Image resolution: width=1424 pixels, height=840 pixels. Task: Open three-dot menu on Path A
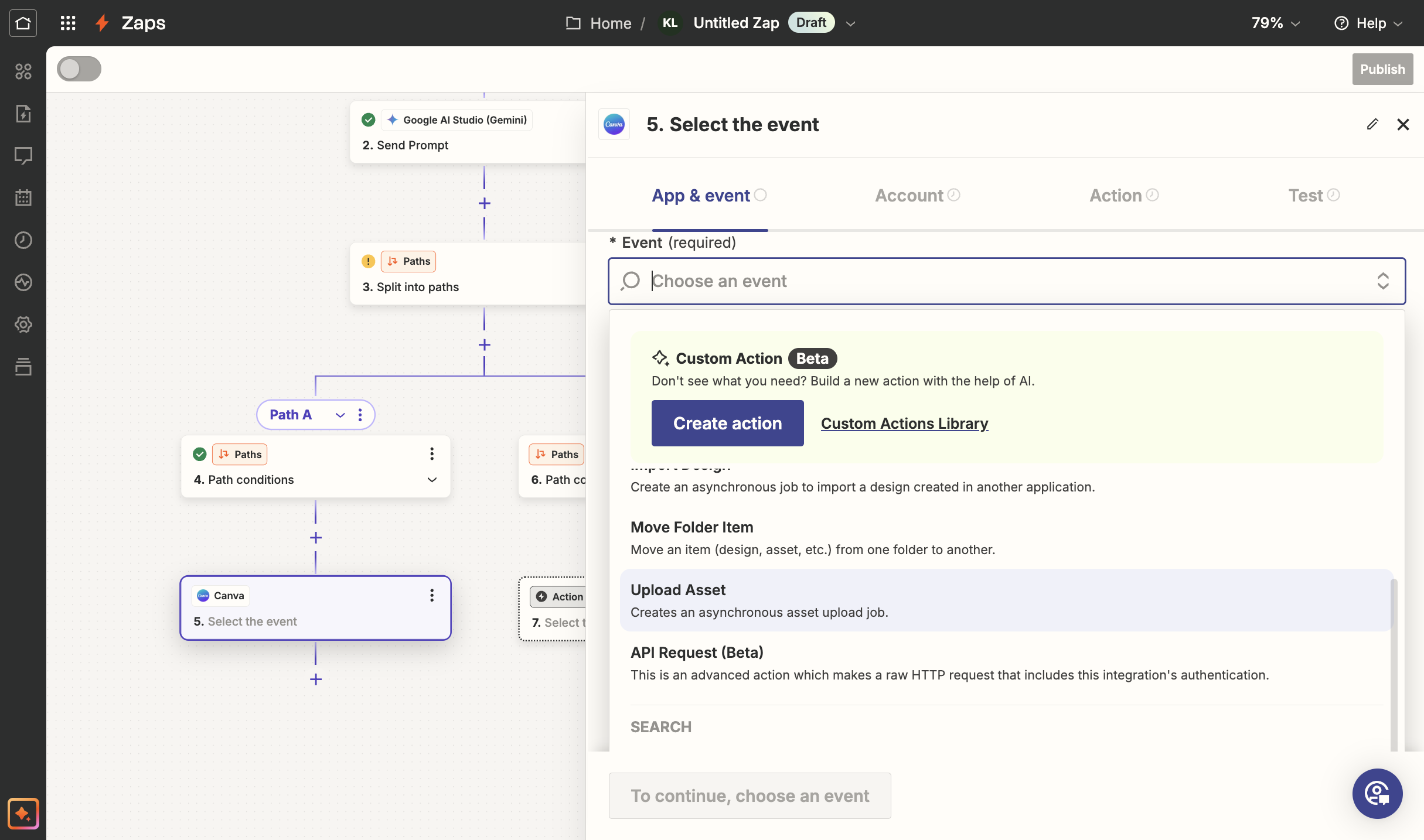(360, 415)
